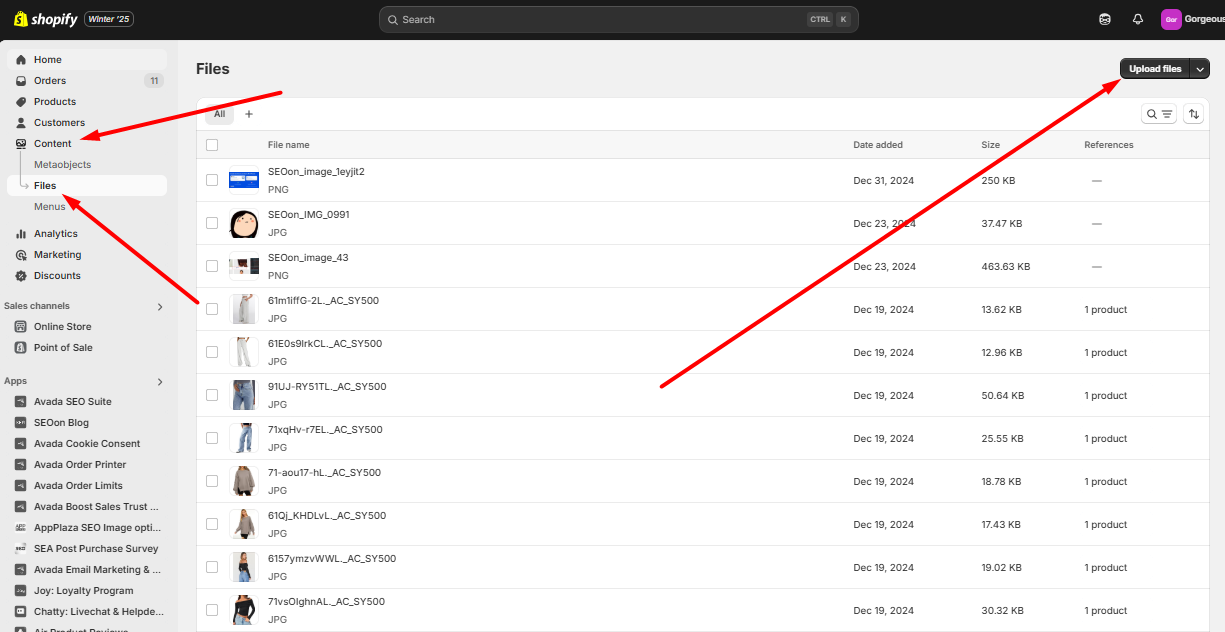Click the Marketing target icon
This screenshot has height=632, width=1225.
tap(21, 255)
